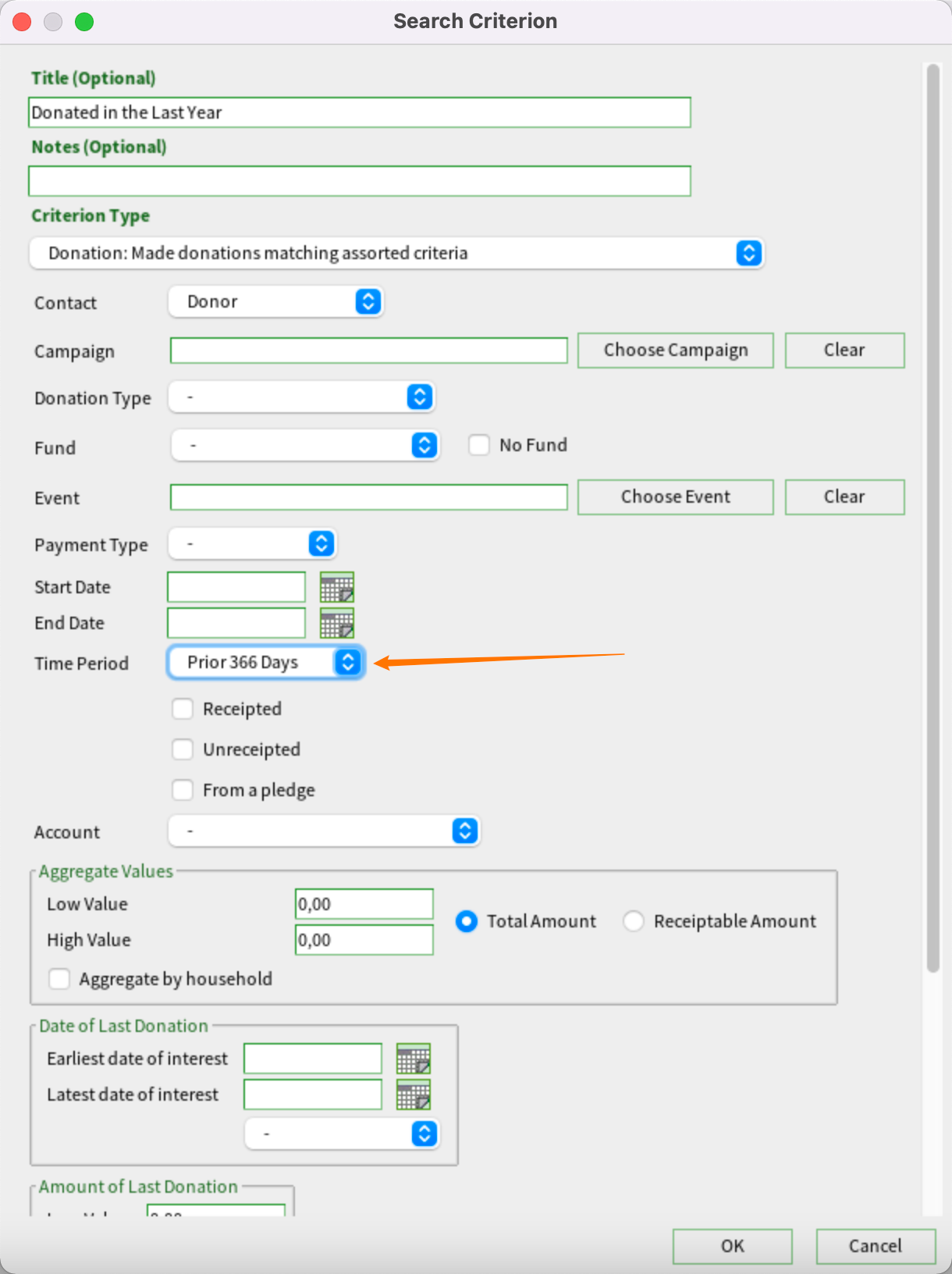Image resolution: width=952 pixels, height=1274 pixels.
Task: Click the Title text field
Action: pyautogui.click(x=360, y=112)
